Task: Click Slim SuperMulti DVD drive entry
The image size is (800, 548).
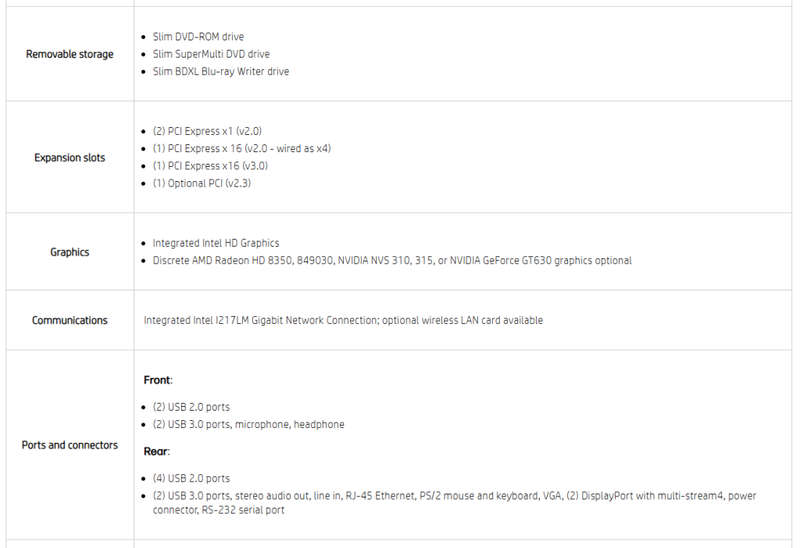Action: tap(211, 54)
